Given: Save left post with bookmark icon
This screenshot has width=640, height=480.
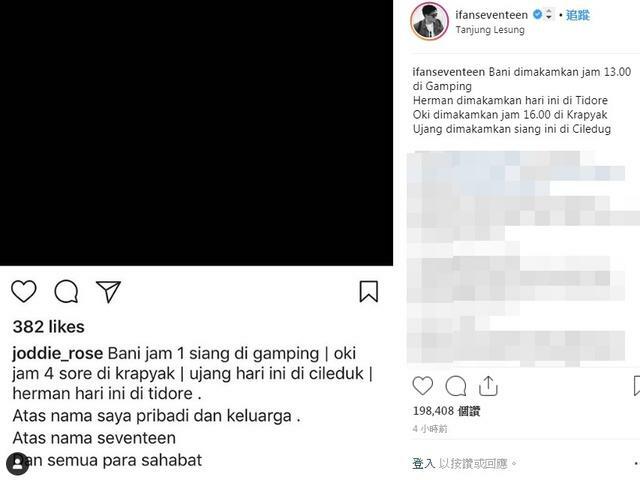Looking at the screenshot, I should 369,291.
